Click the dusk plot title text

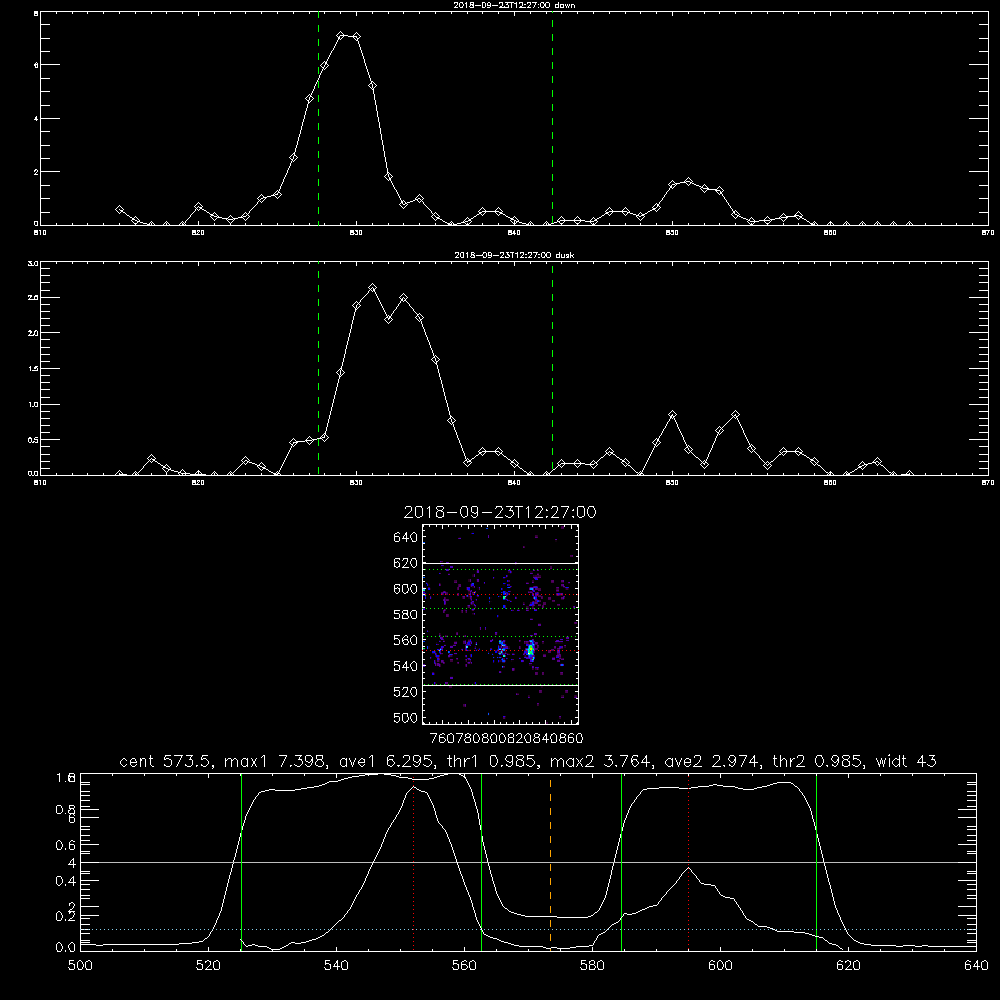[x=514, y=255]
